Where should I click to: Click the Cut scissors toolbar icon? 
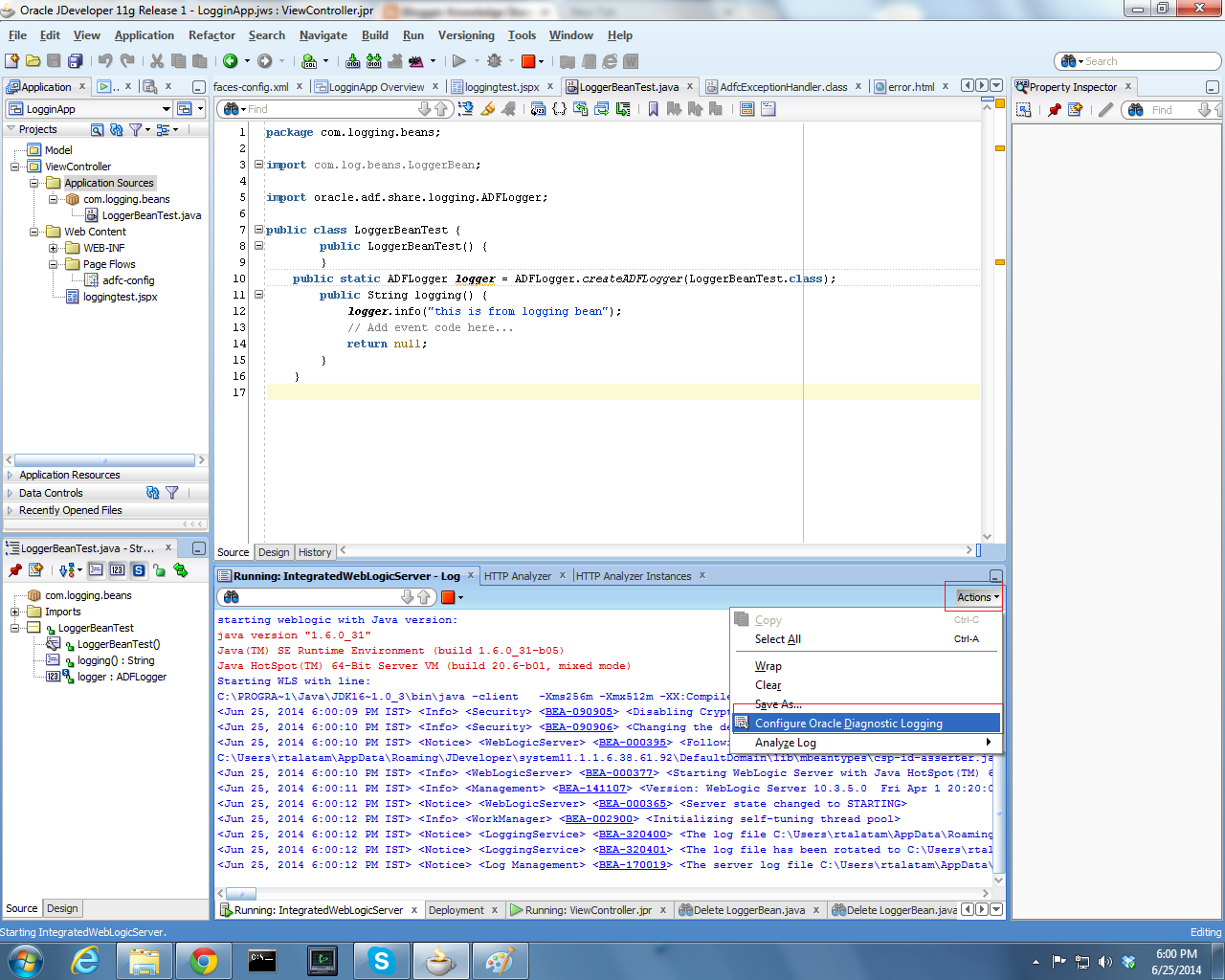click(157, 61)
